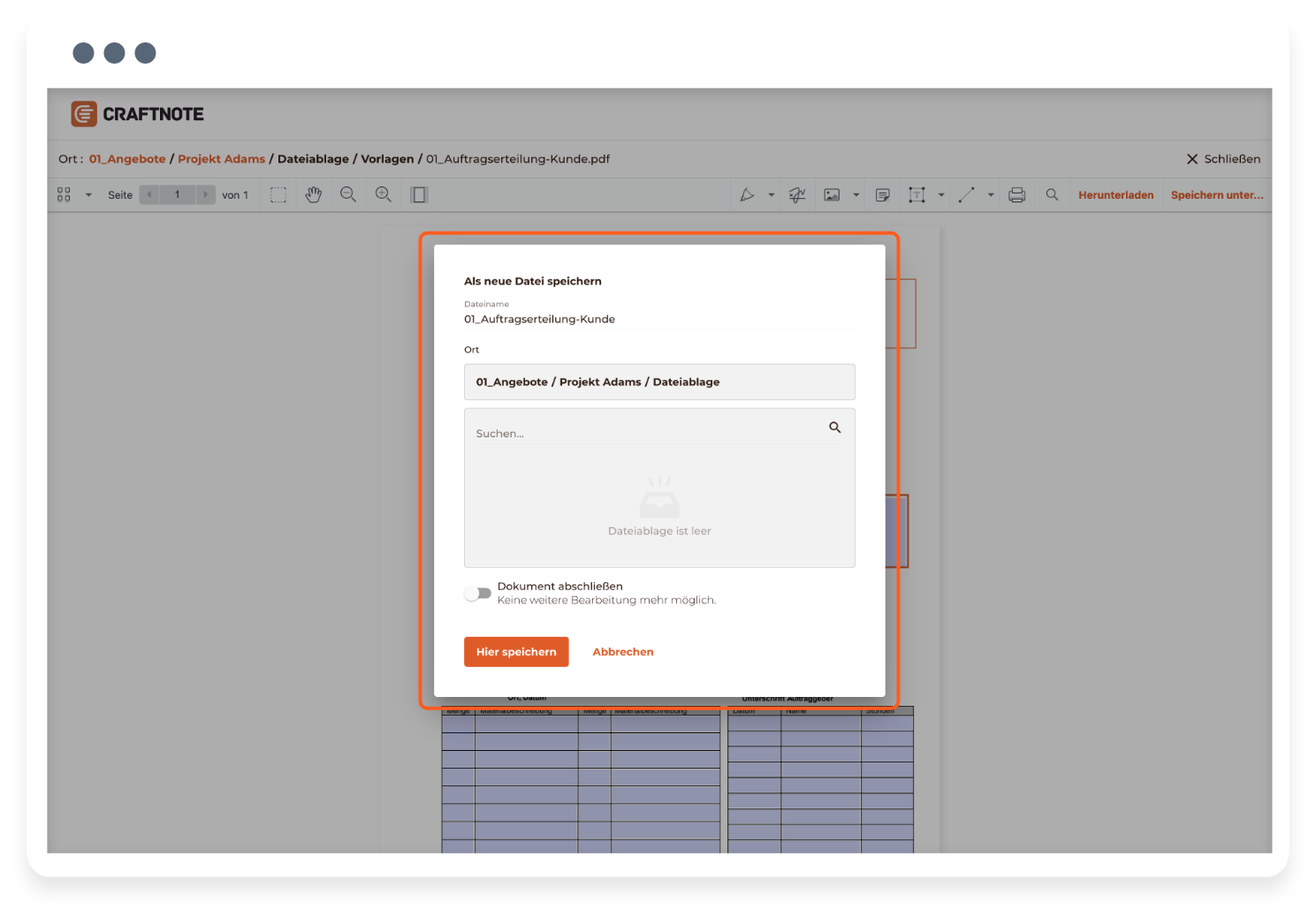Expand the line tool dropdown arrow

pyautogui.click(x=991, y=195)
